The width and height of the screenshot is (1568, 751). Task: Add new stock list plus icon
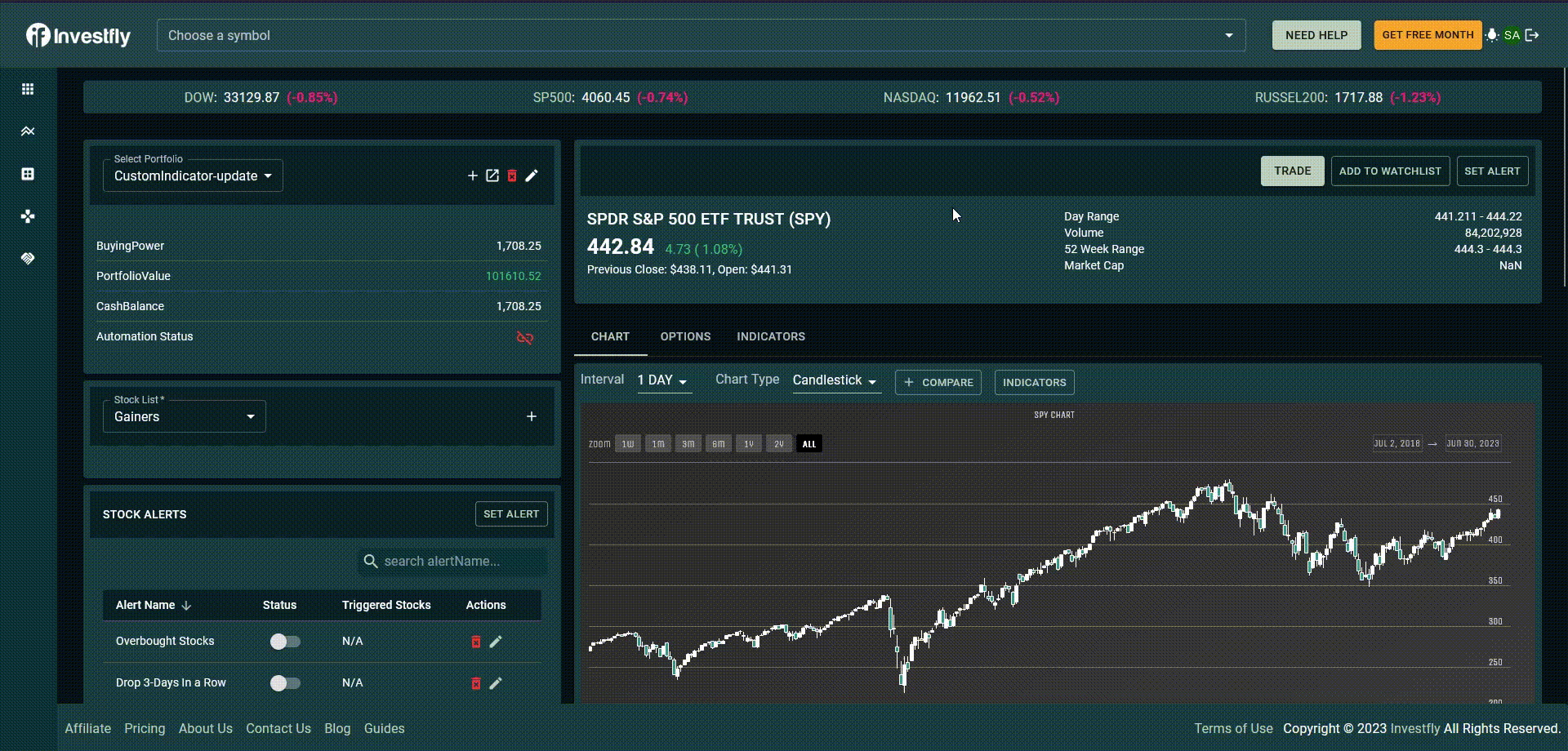[532, 416]
